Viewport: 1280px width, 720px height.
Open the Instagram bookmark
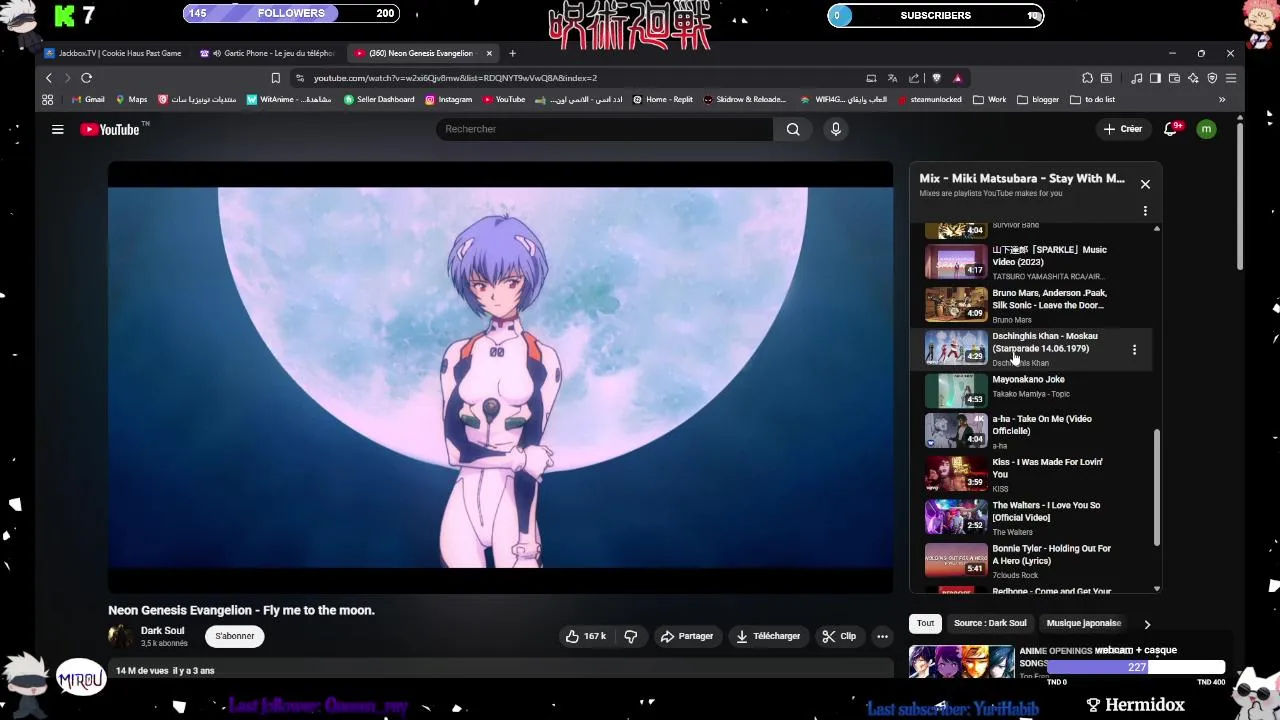click(448, 100)
